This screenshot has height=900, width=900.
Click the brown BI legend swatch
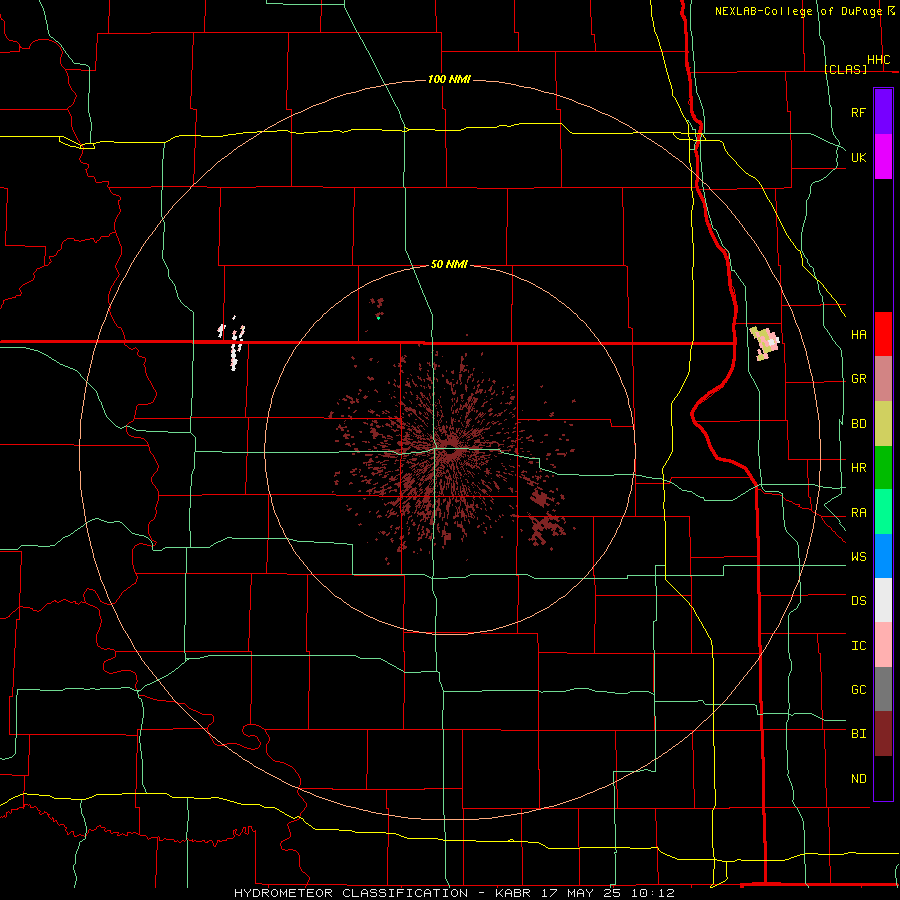point(883,734)
